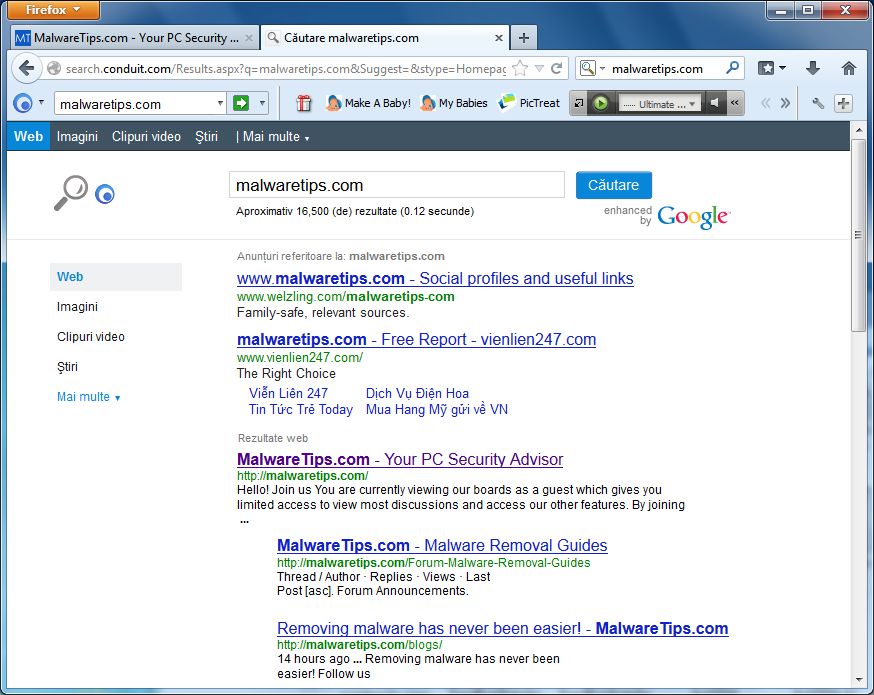Open the URL history dropdown arrow
Screen dimensions: 874x695
pyautogui.click(x=539, y=69)
